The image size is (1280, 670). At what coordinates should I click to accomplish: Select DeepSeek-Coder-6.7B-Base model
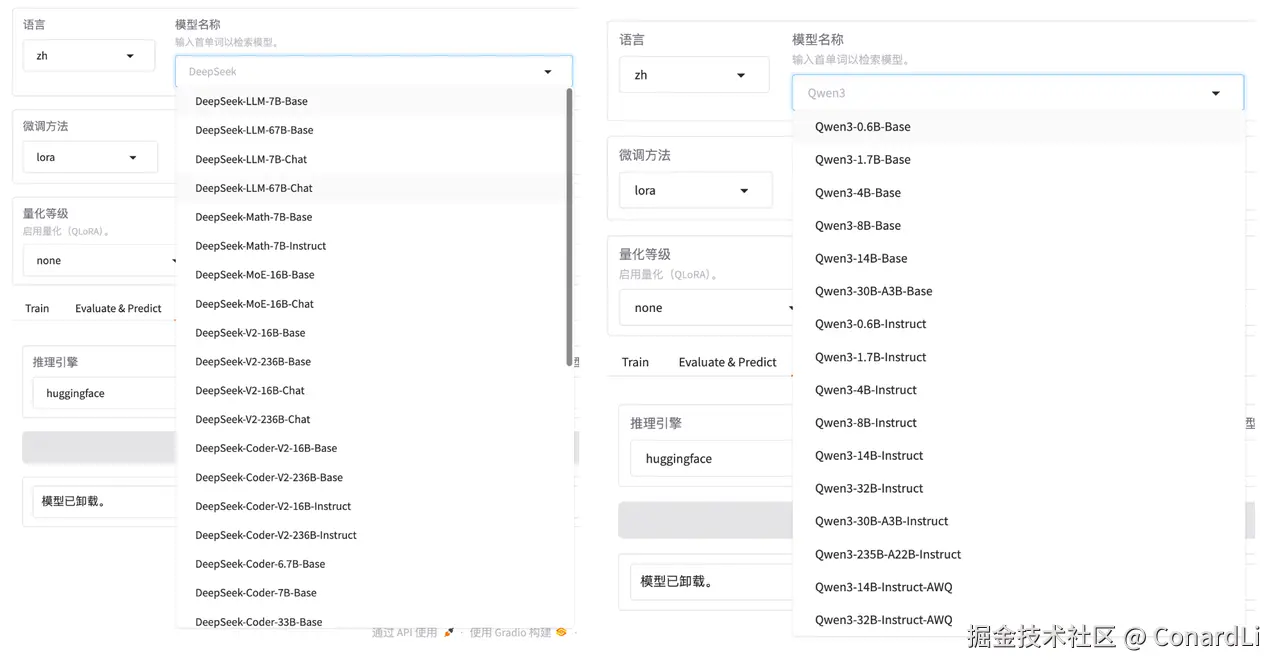[x=371, y=565]
